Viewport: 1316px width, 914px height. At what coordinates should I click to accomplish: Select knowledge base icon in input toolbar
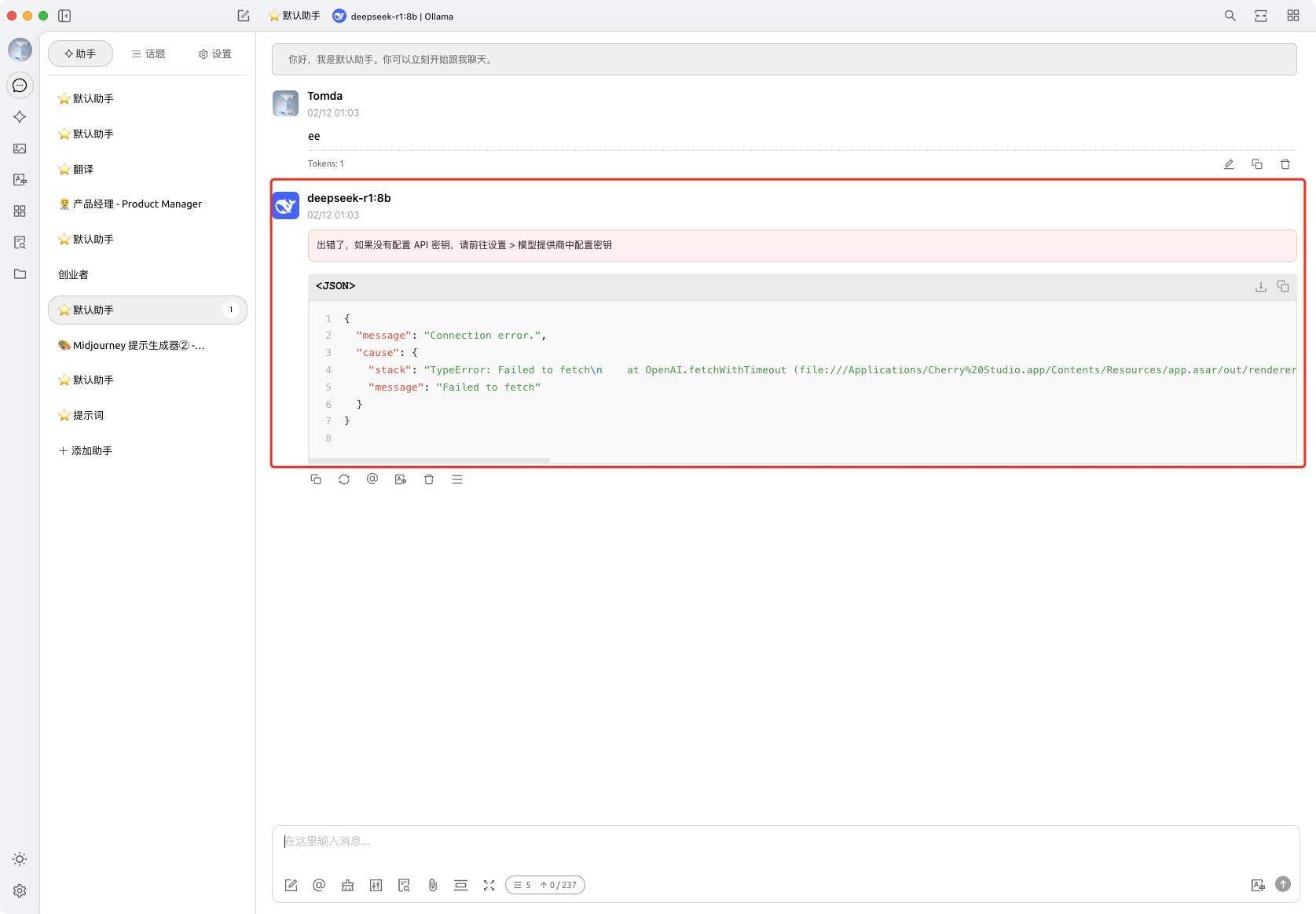click(x=404, y=885)
